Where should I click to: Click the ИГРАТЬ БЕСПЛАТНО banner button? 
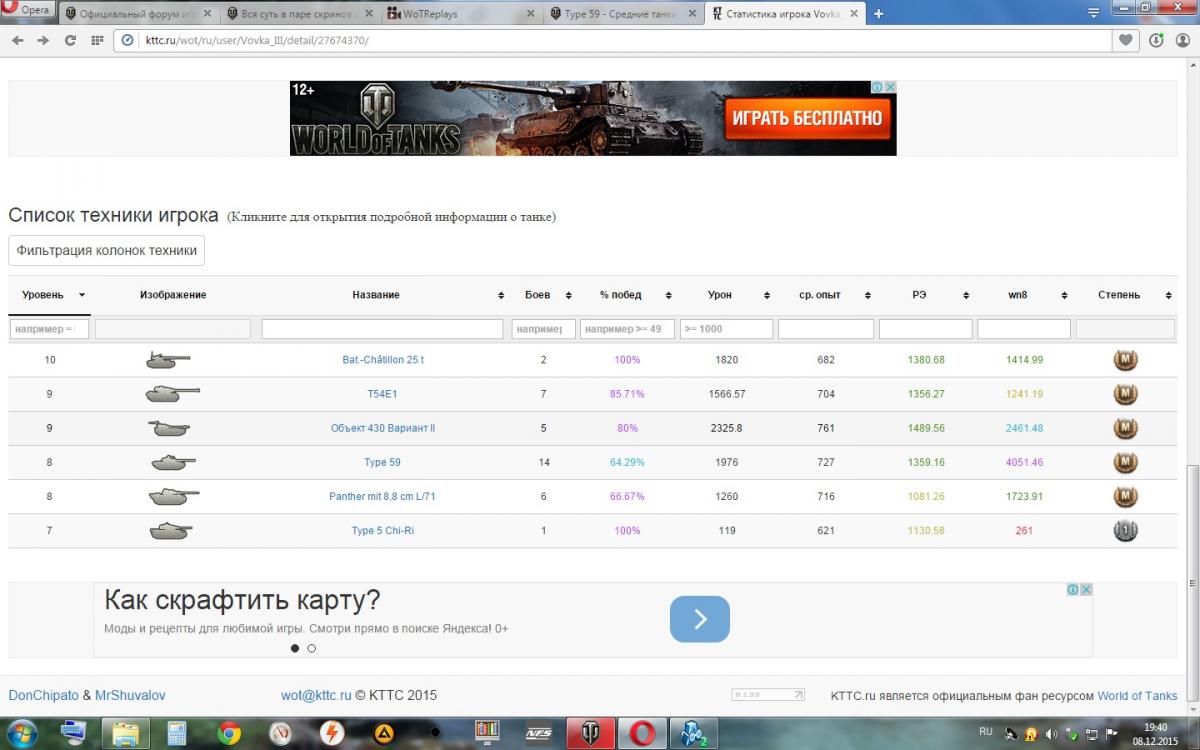click(807, 118)
